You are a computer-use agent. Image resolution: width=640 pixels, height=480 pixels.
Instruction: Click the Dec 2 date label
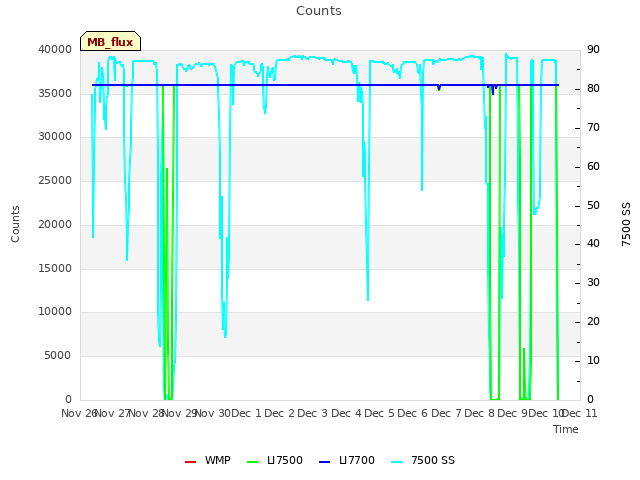coord(280,413)
